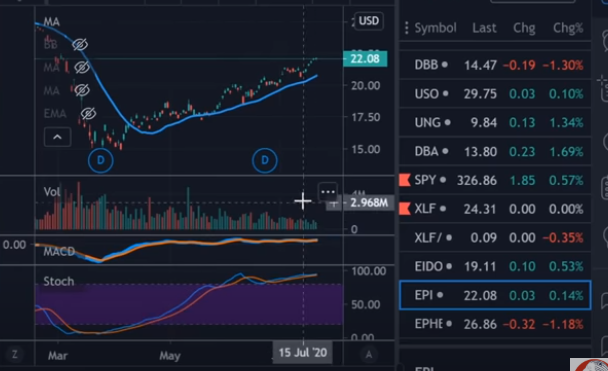
Task: Click the first dividend D marker near March
Action: point(101,160)
